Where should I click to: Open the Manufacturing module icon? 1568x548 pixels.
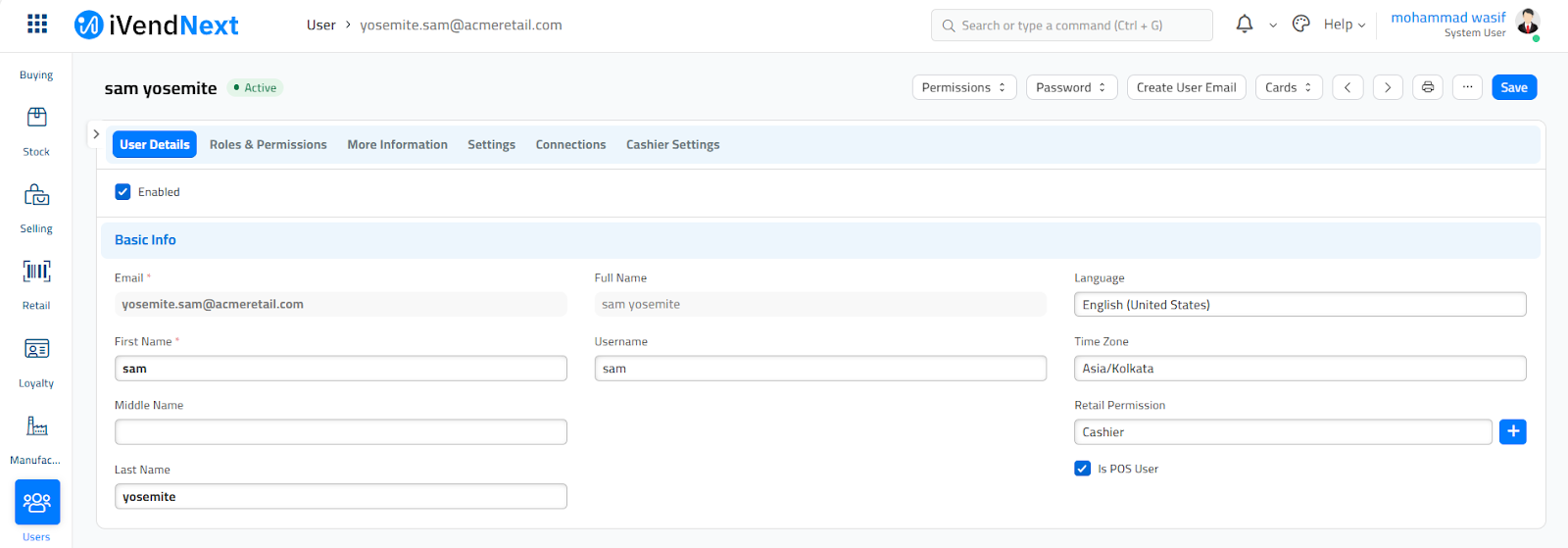tap(36, 426)
